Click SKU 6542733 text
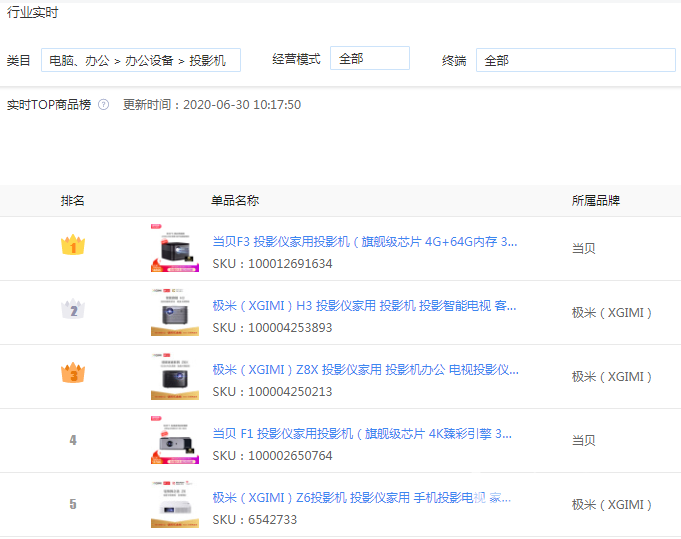681x539 pixels. tap(255, 519)
